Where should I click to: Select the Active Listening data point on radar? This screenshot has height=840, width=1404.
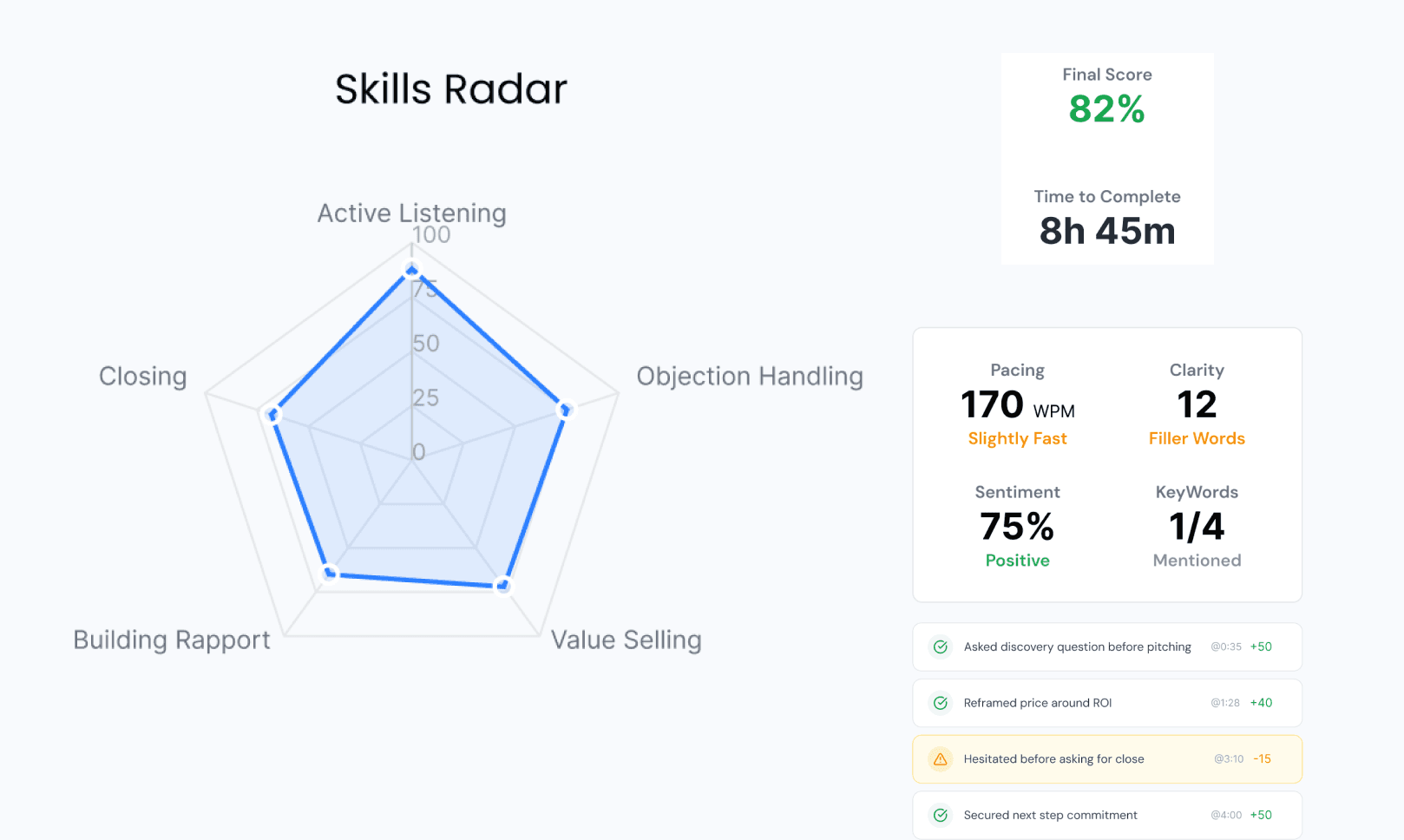412,270
